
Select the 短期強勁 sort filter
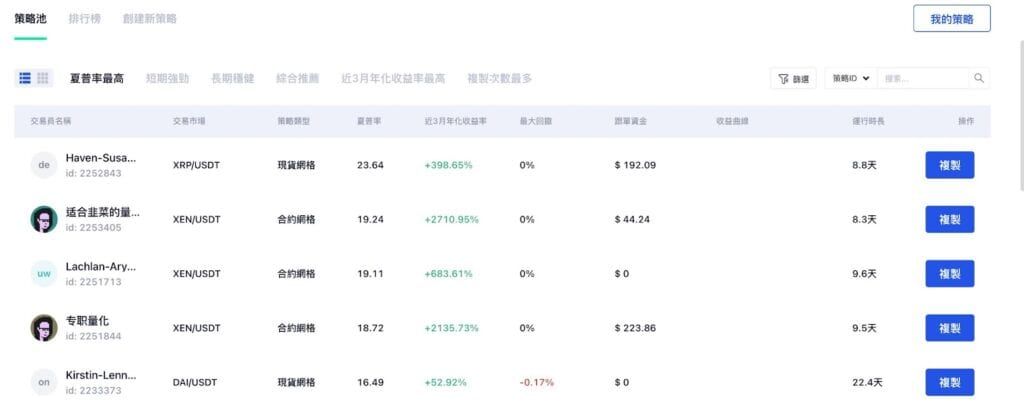[167, 78]
